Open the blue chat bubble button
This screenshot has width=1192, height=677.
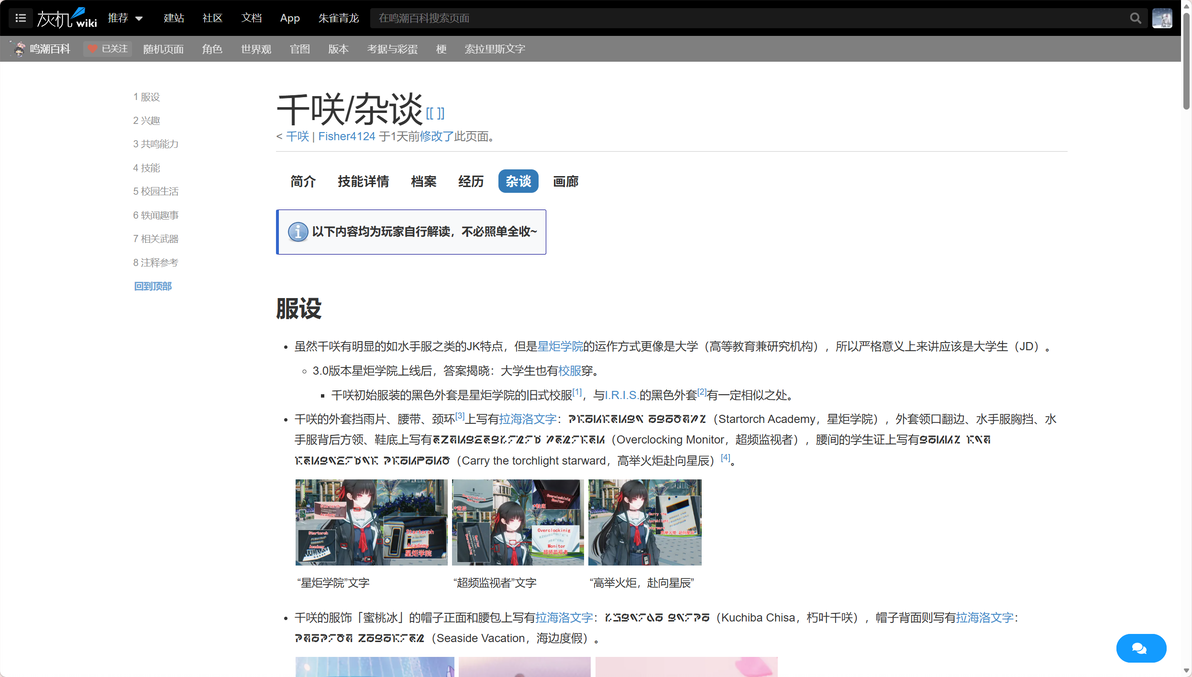coord(1140,648)
